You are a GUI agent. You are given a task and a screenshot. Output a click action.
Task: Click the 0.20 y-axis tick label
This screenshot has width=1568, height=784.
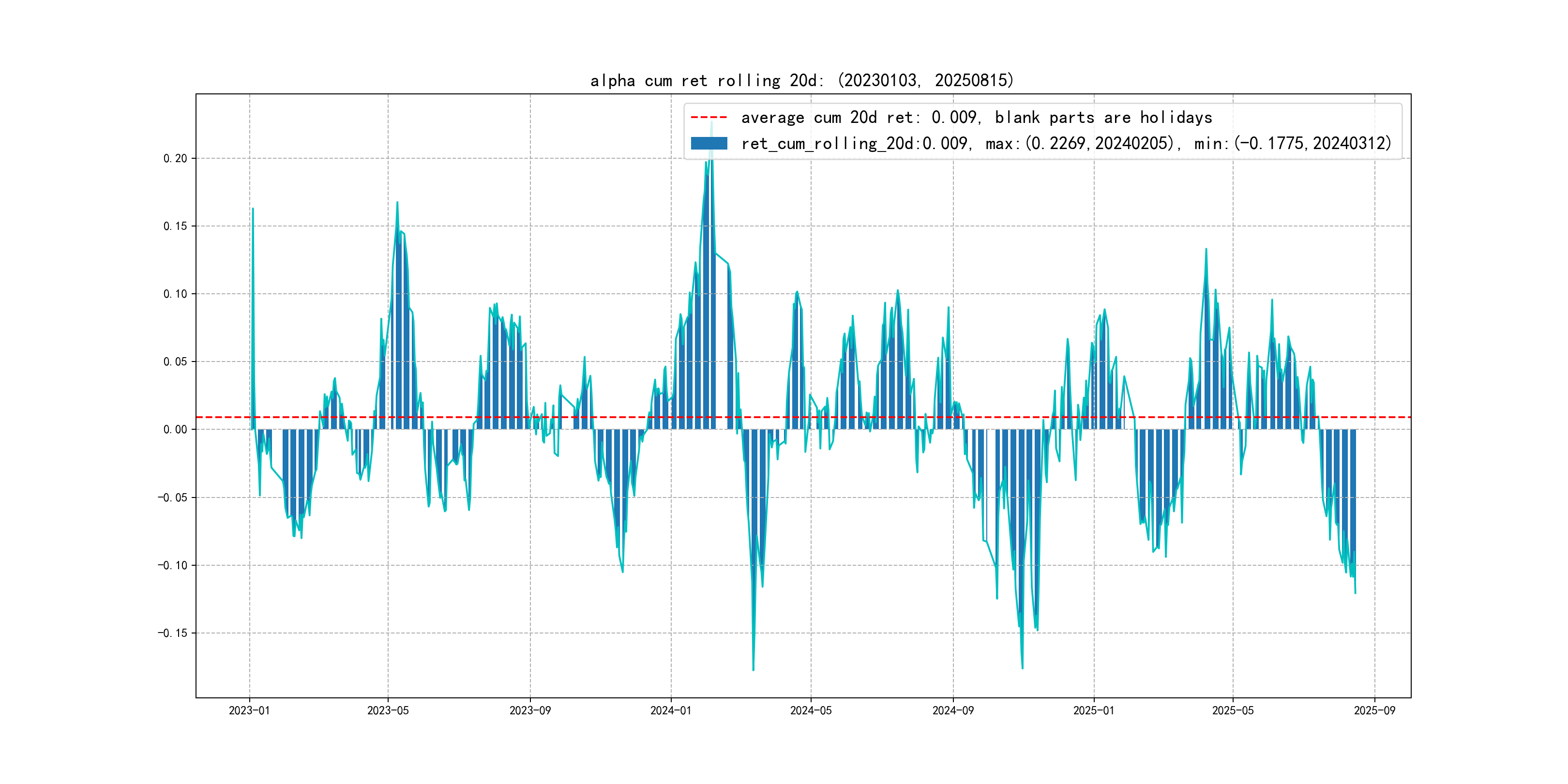click(x=175, y=158)
